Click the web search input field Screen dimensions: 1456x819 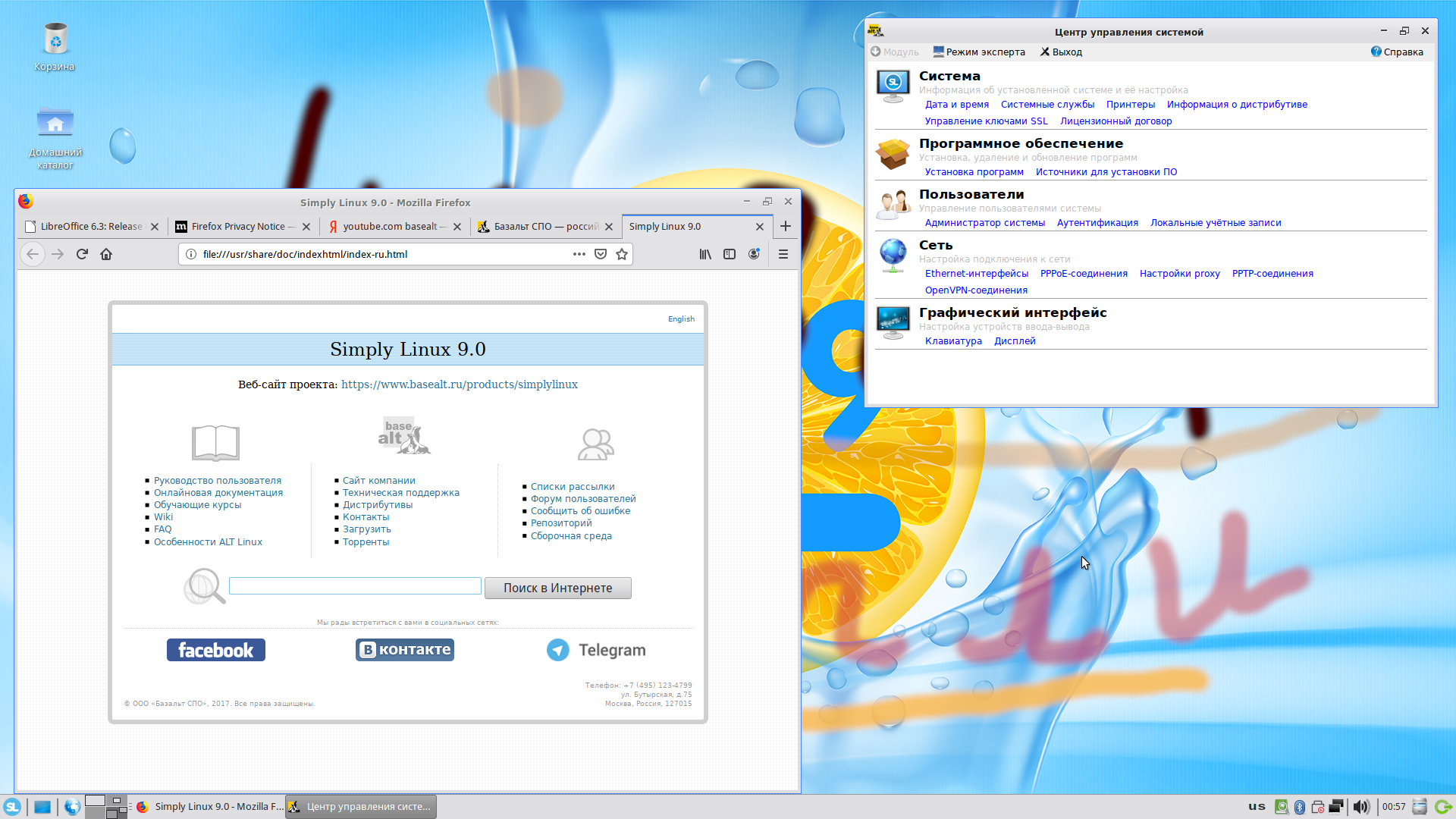pyautogui.click(x=355, y=586)
